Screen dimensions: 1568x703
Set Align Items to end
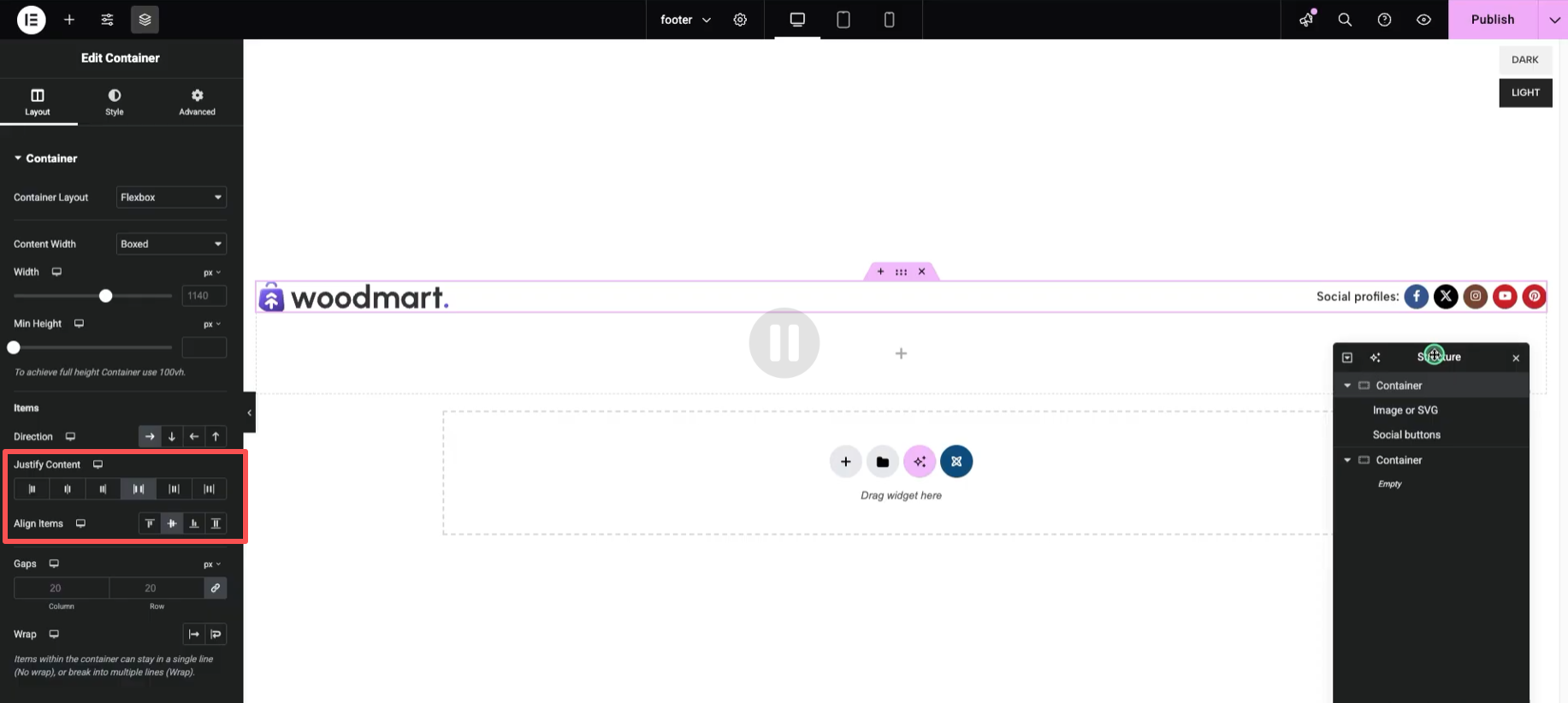click(194, 523)
